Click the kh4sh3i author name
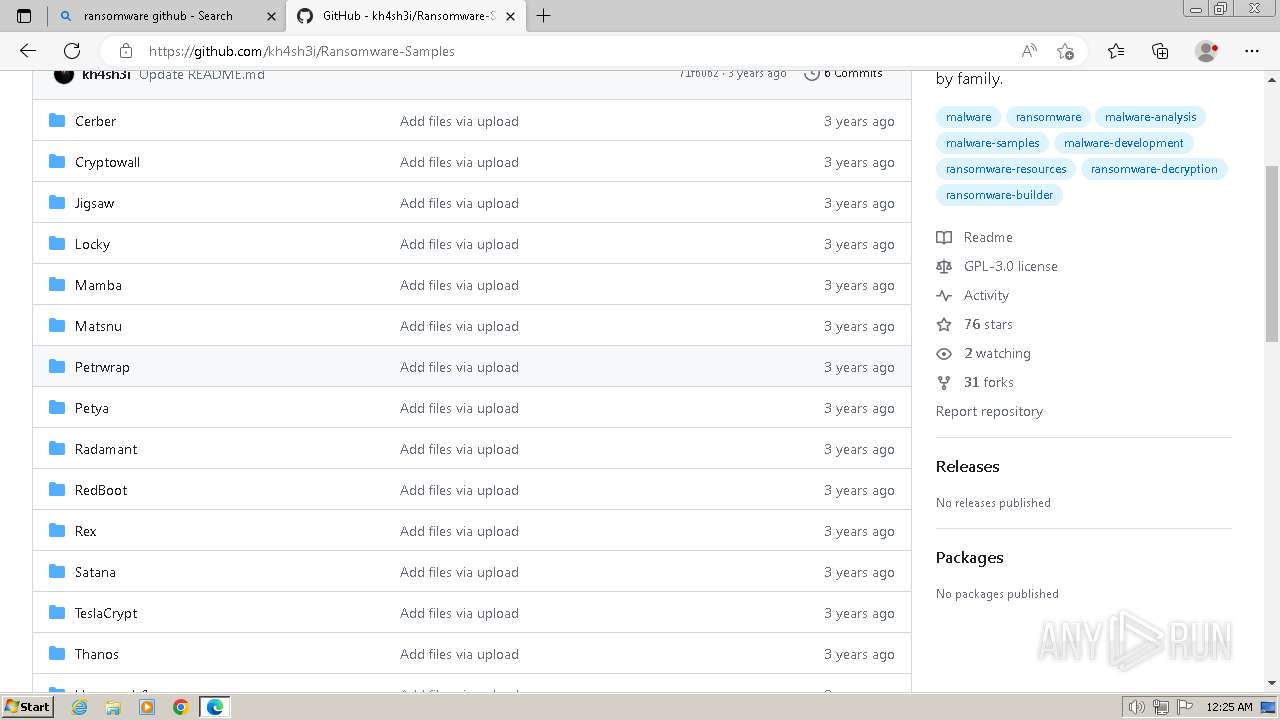This screenshot has height=720, width=1280. (x=106, y=74)
